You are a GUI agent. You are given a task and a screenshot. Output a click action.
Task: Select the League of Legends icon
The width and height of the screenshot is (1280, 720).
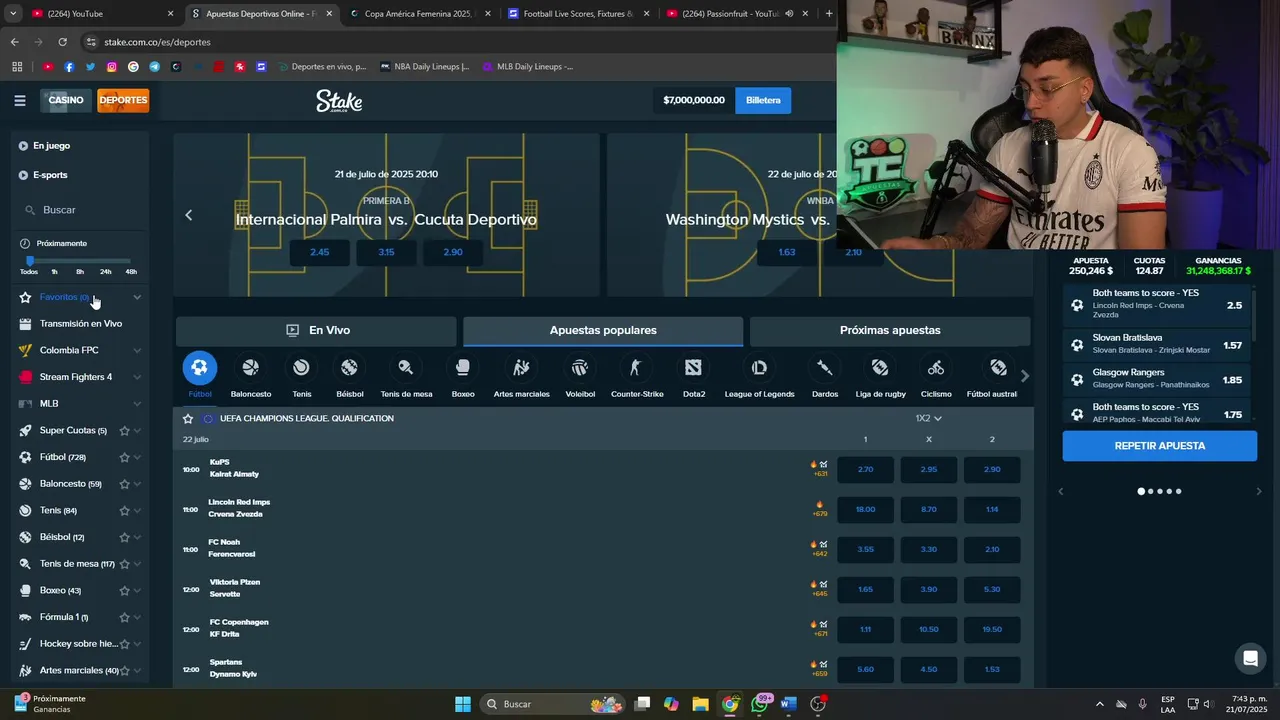(x=759, y=368)
